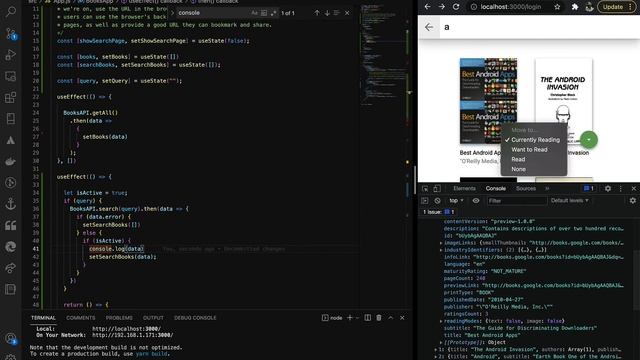Open shelf changer on The Android Invasion book
The width and height of the screenshot is (640, 360).
pos(589,140)
